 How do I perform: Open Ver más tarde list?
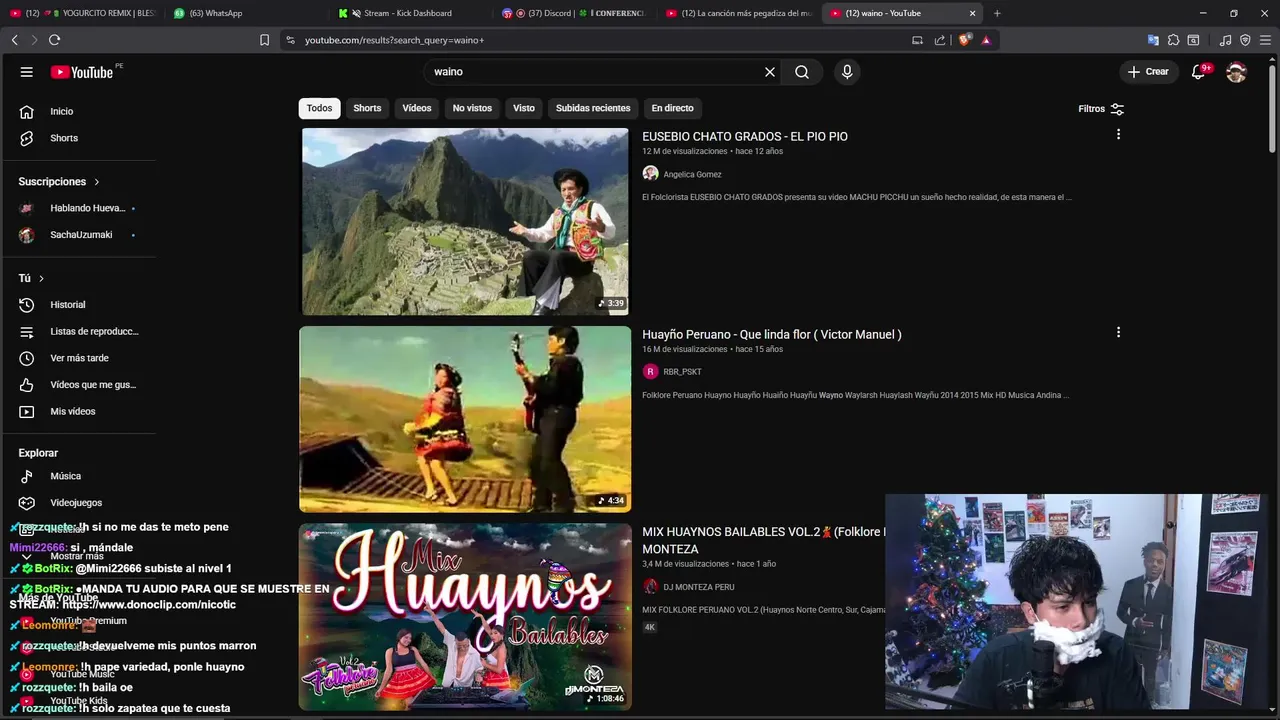(x=78, y=358)
